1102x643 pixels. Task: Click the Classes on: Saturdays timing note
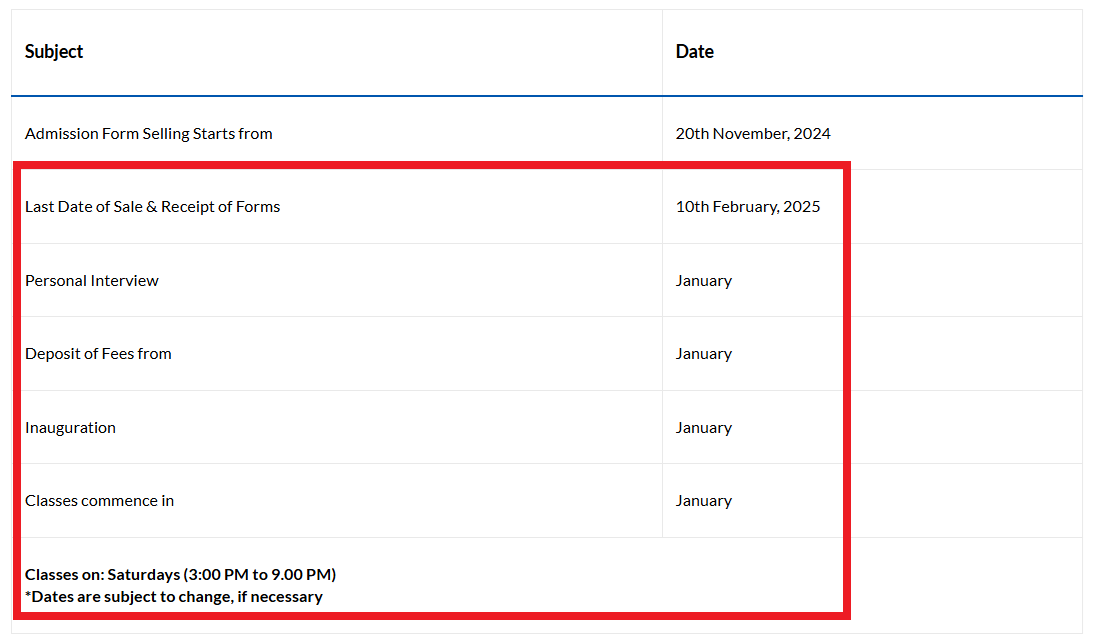(x=181, y=574)
